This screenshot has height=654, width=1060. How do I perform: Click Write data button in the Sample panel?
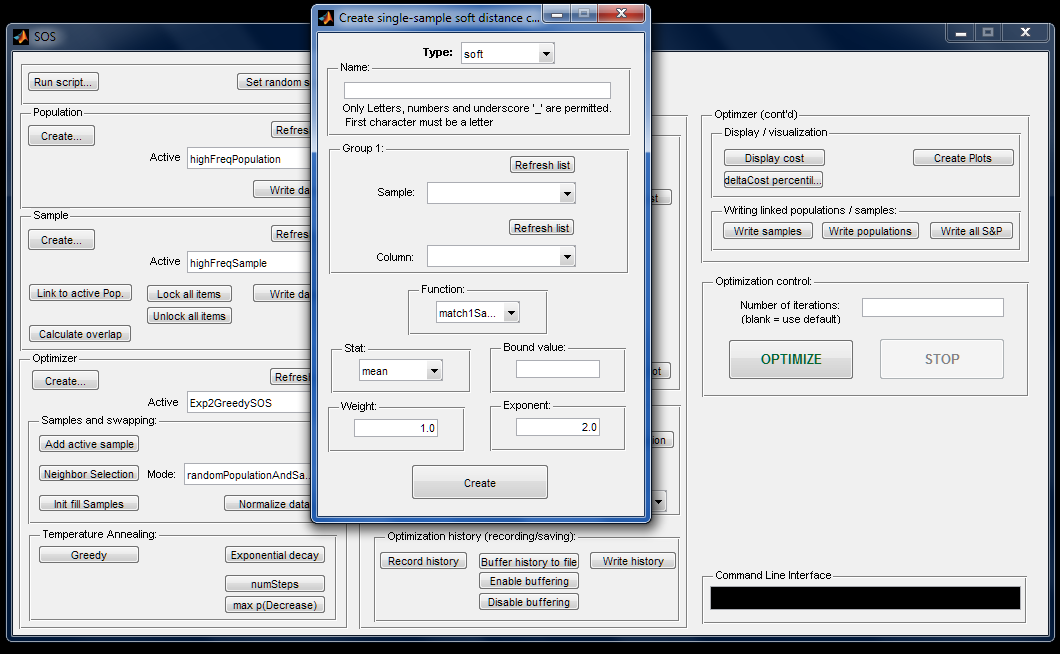283,294
